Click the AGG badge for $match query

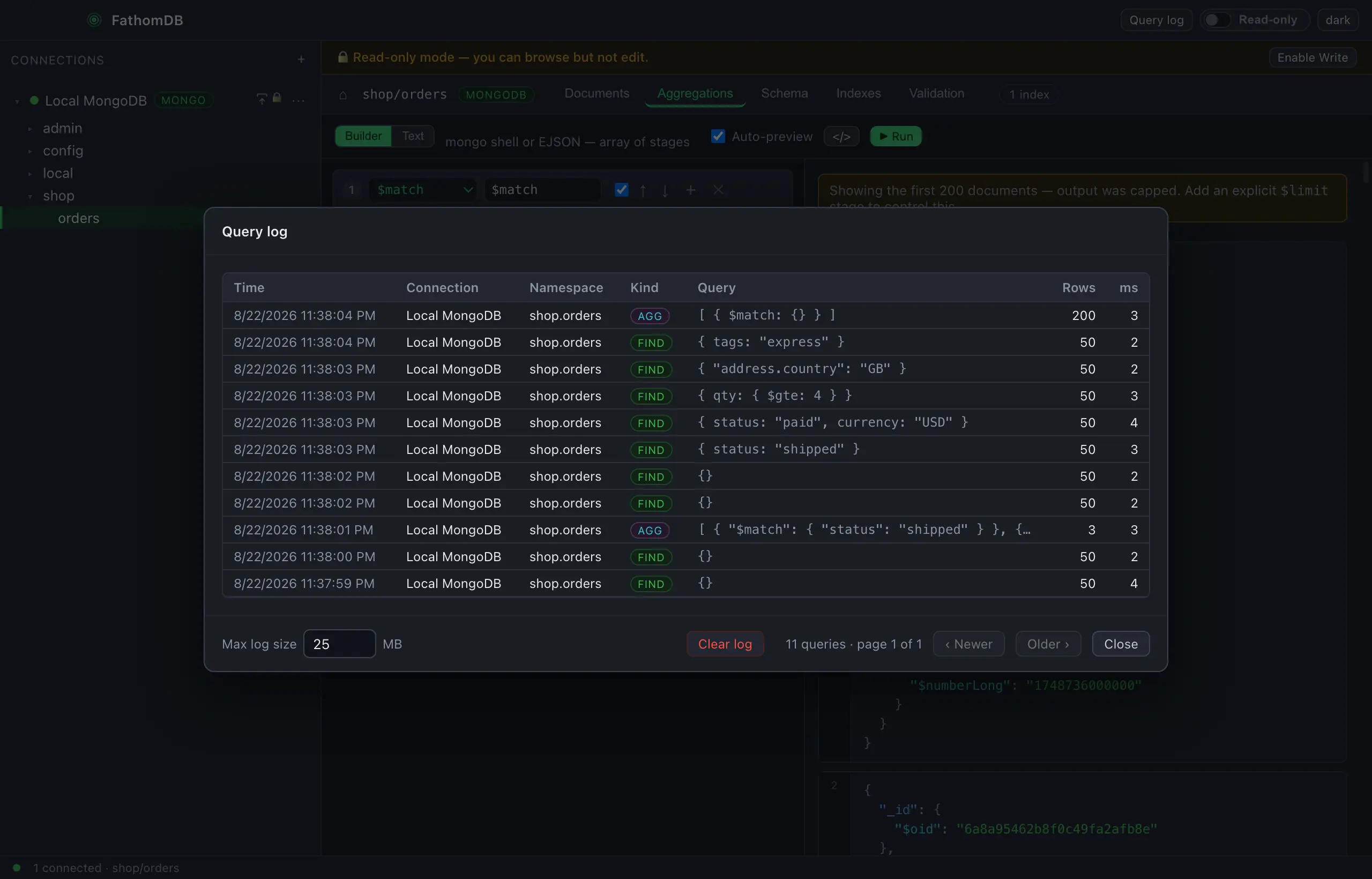650,316
